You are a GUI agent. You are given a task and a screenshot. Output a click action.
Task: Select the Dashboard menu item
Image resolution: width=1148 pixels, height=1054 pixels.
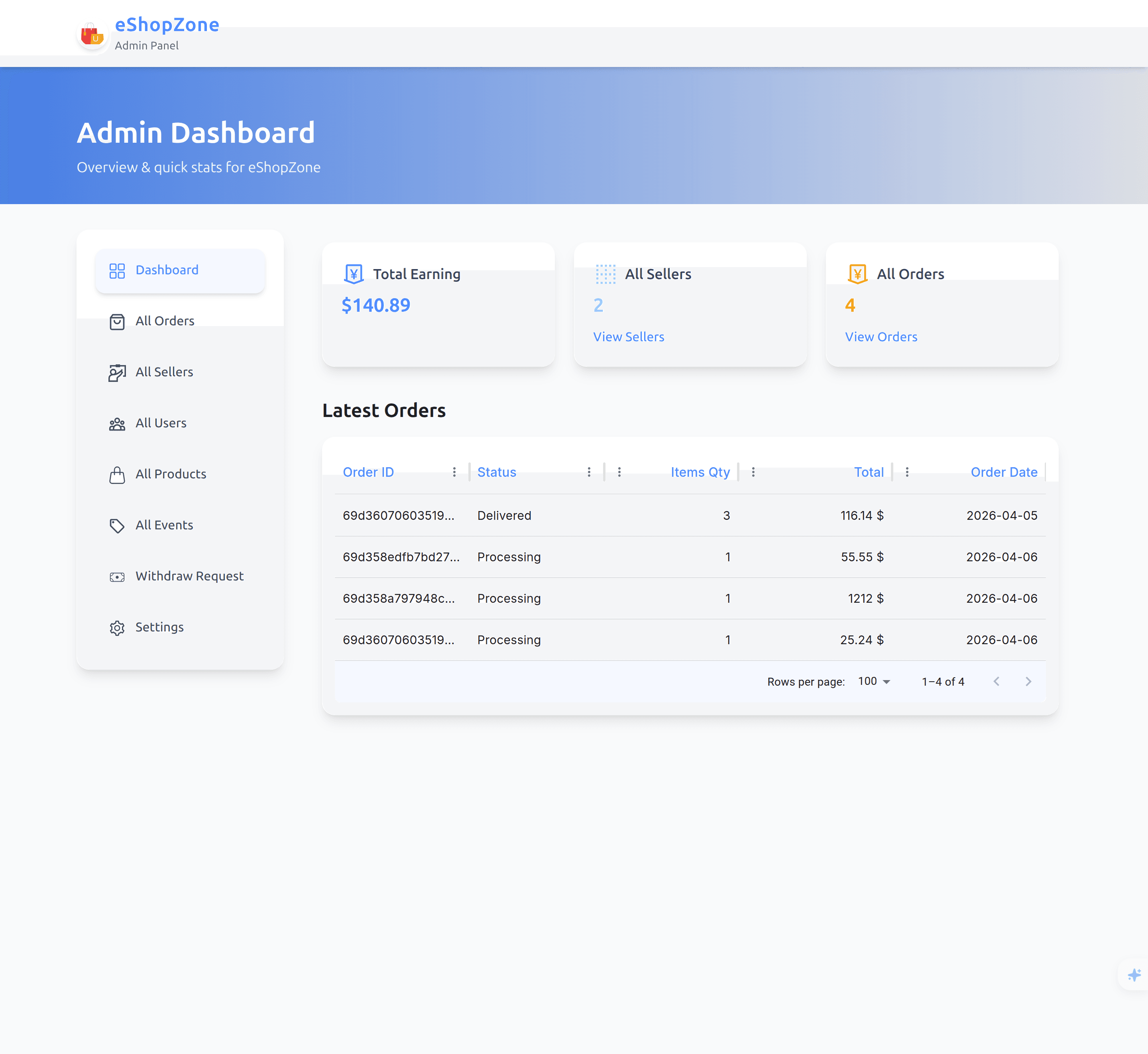pyautogui.click(x=167, y=270)
